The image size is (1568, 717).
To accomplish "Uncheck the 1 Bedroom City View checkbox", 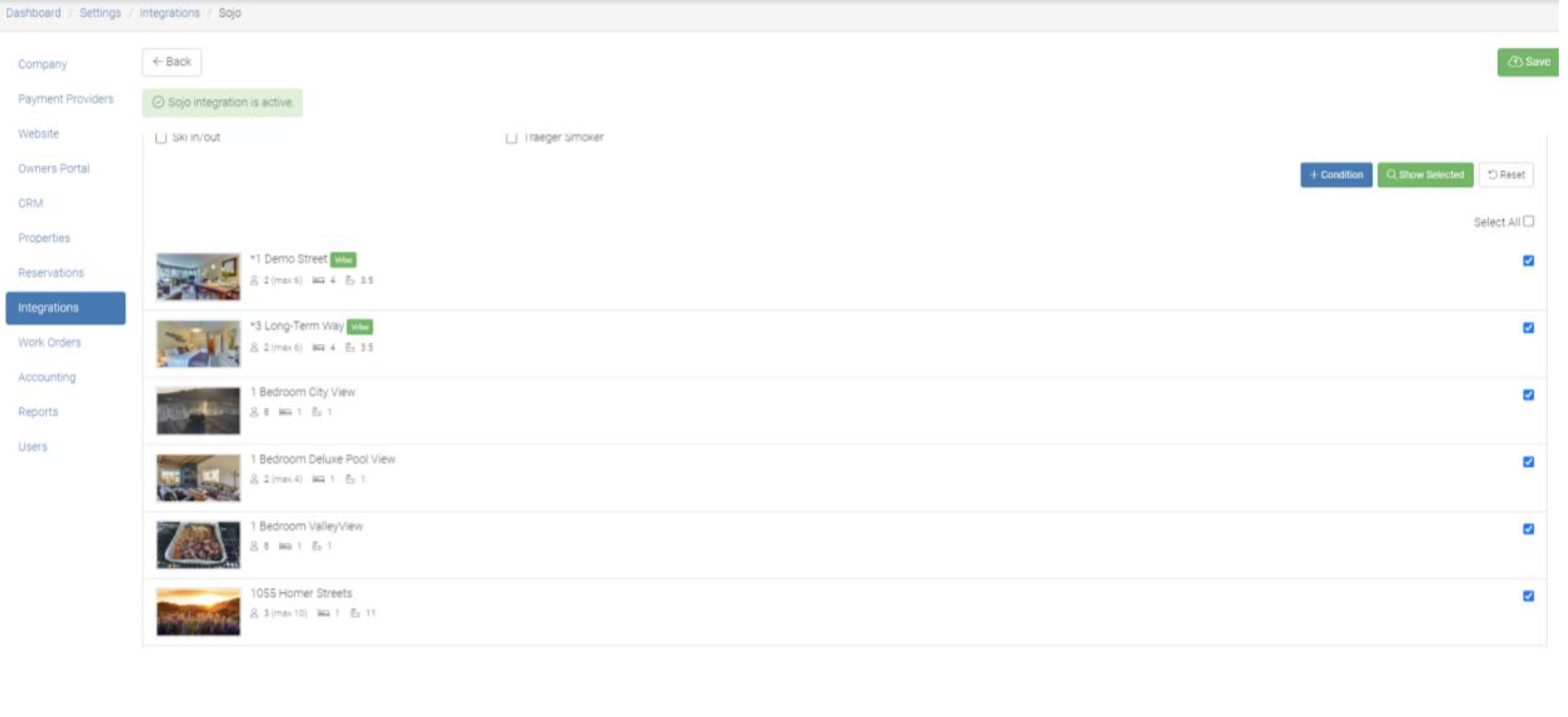I will pos(1528,395).
